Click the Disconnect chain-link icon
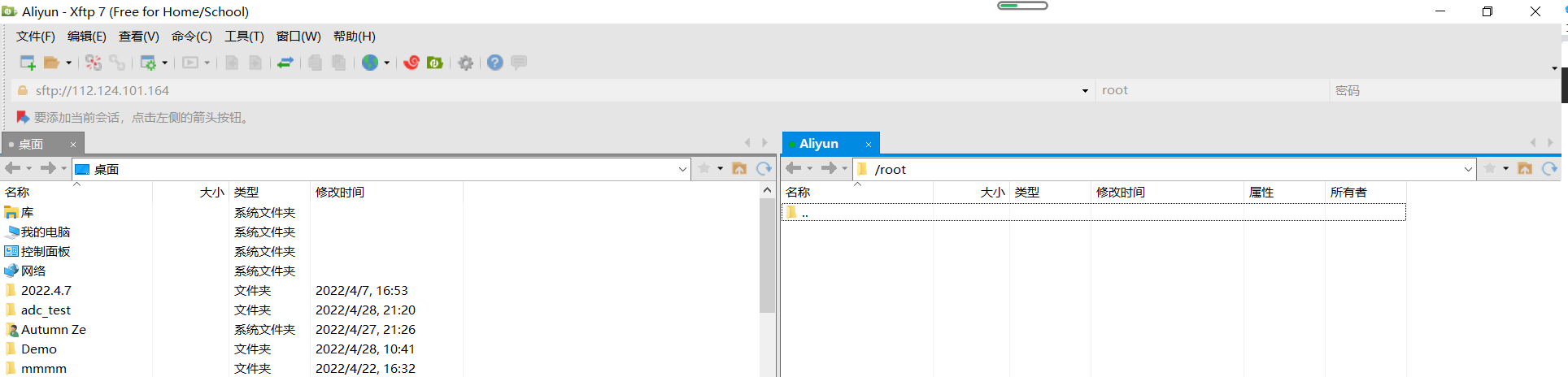 tap(117, 63)
